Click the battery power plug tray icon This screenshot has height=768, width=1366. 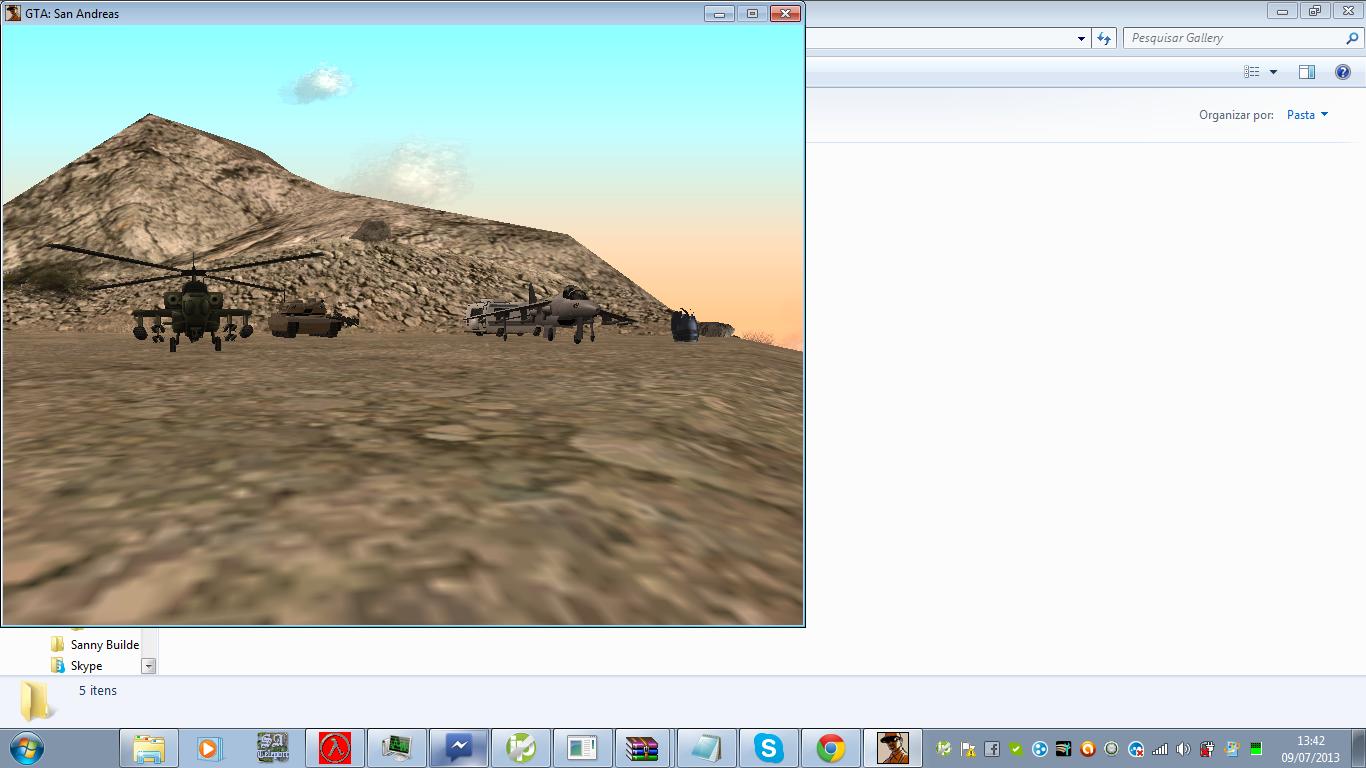click(x=1208, y=749)
